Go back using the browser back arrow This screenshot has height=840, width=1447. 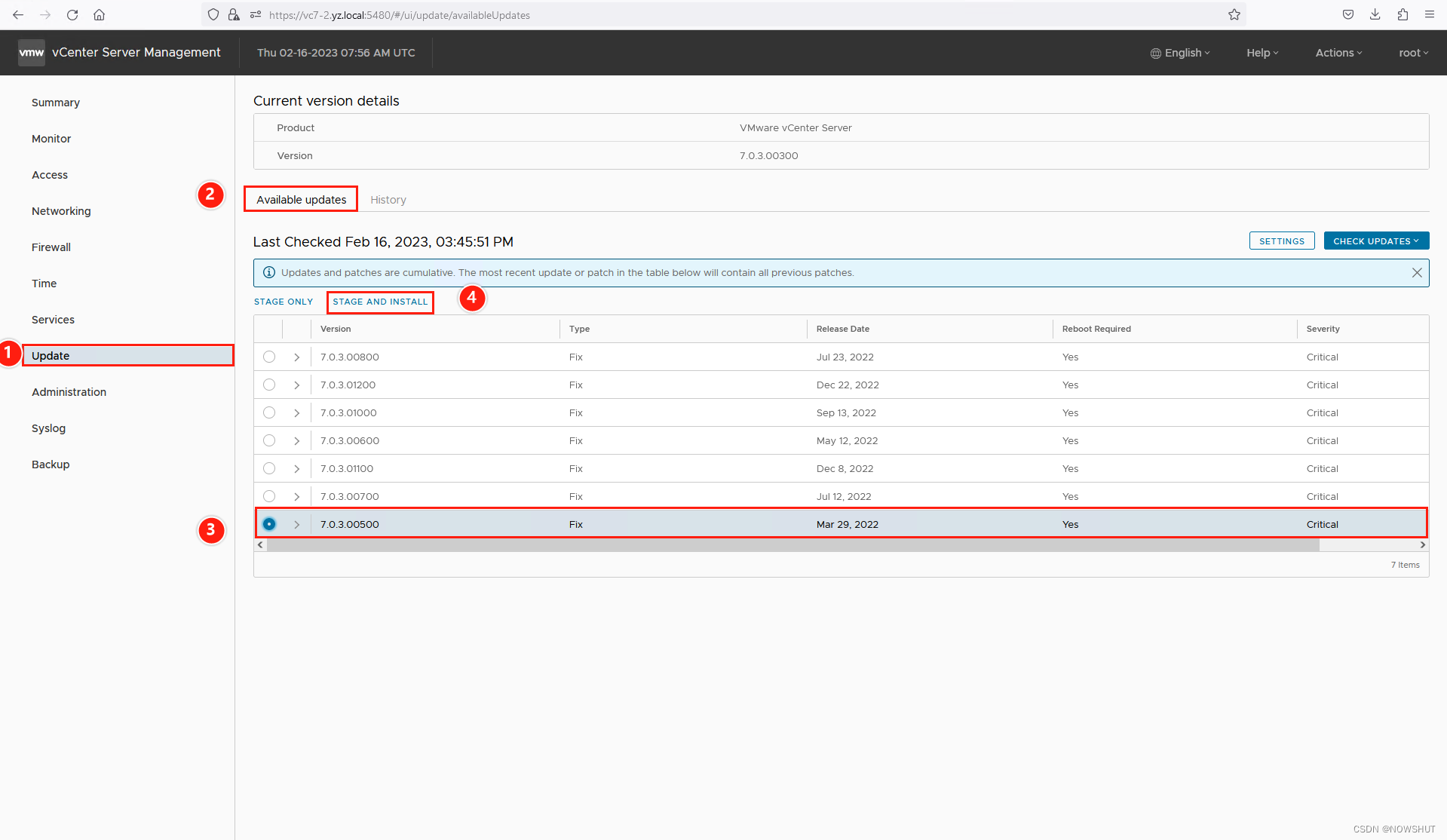(18, 14)
